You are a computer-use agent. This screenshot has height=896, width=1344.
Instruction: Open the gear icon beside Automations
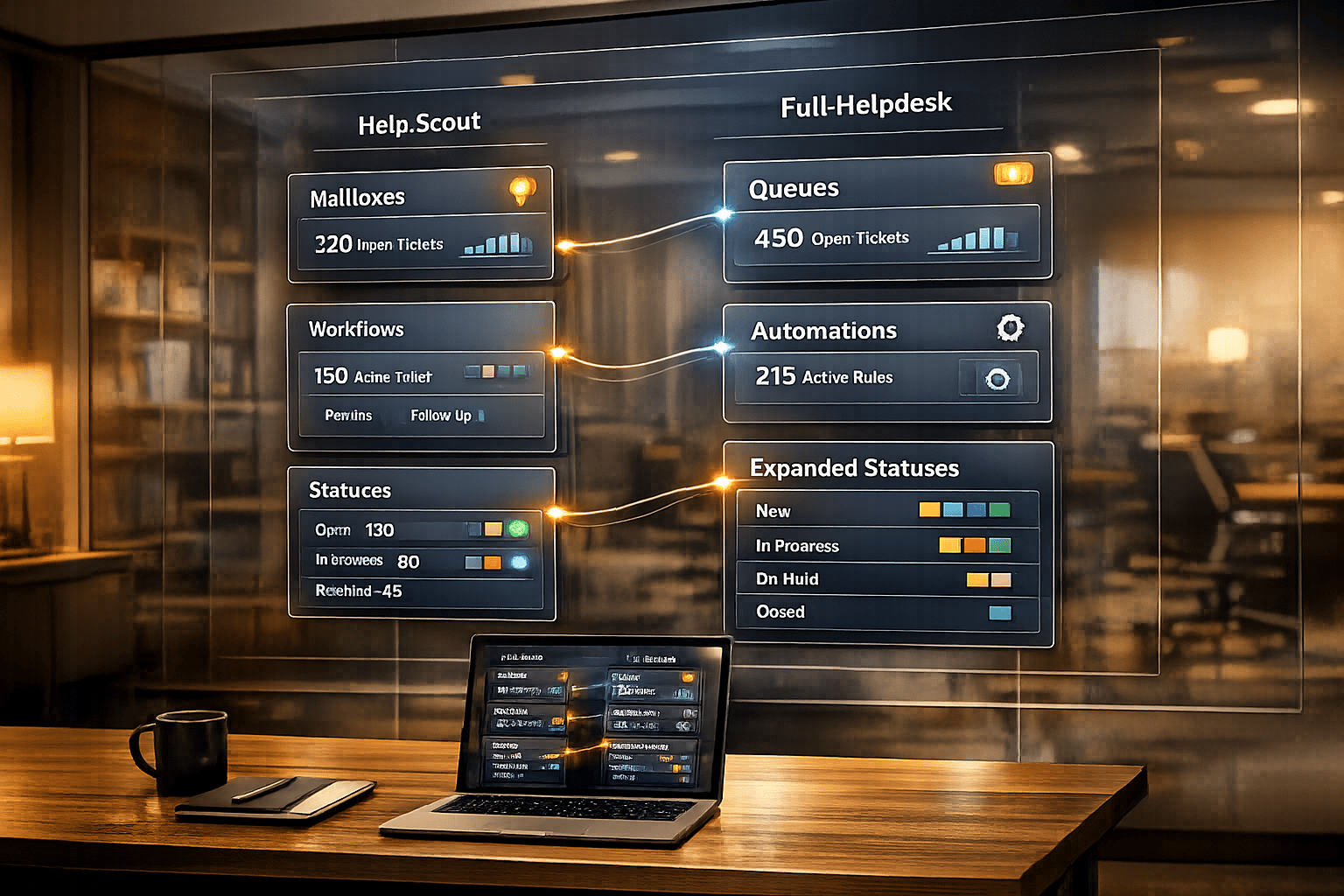[1010, 328]
